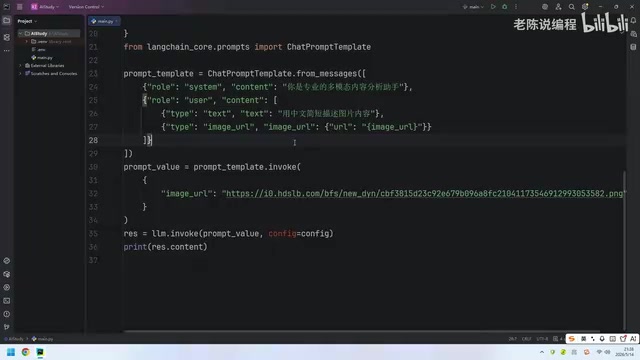Click the config keyword on line 35
Image resolution: width=640 pixels, height=360 pixels.
click(282, 233)
